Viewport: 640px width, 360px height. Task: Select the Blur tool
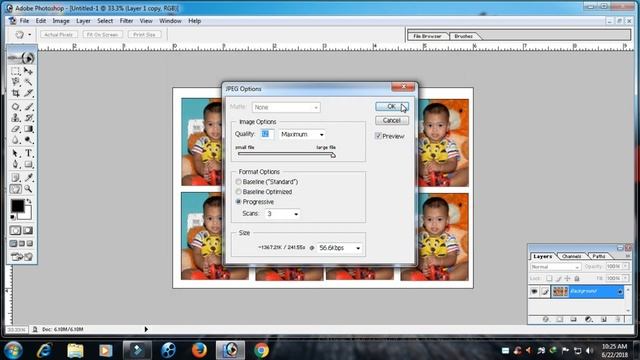pos(16,140)
